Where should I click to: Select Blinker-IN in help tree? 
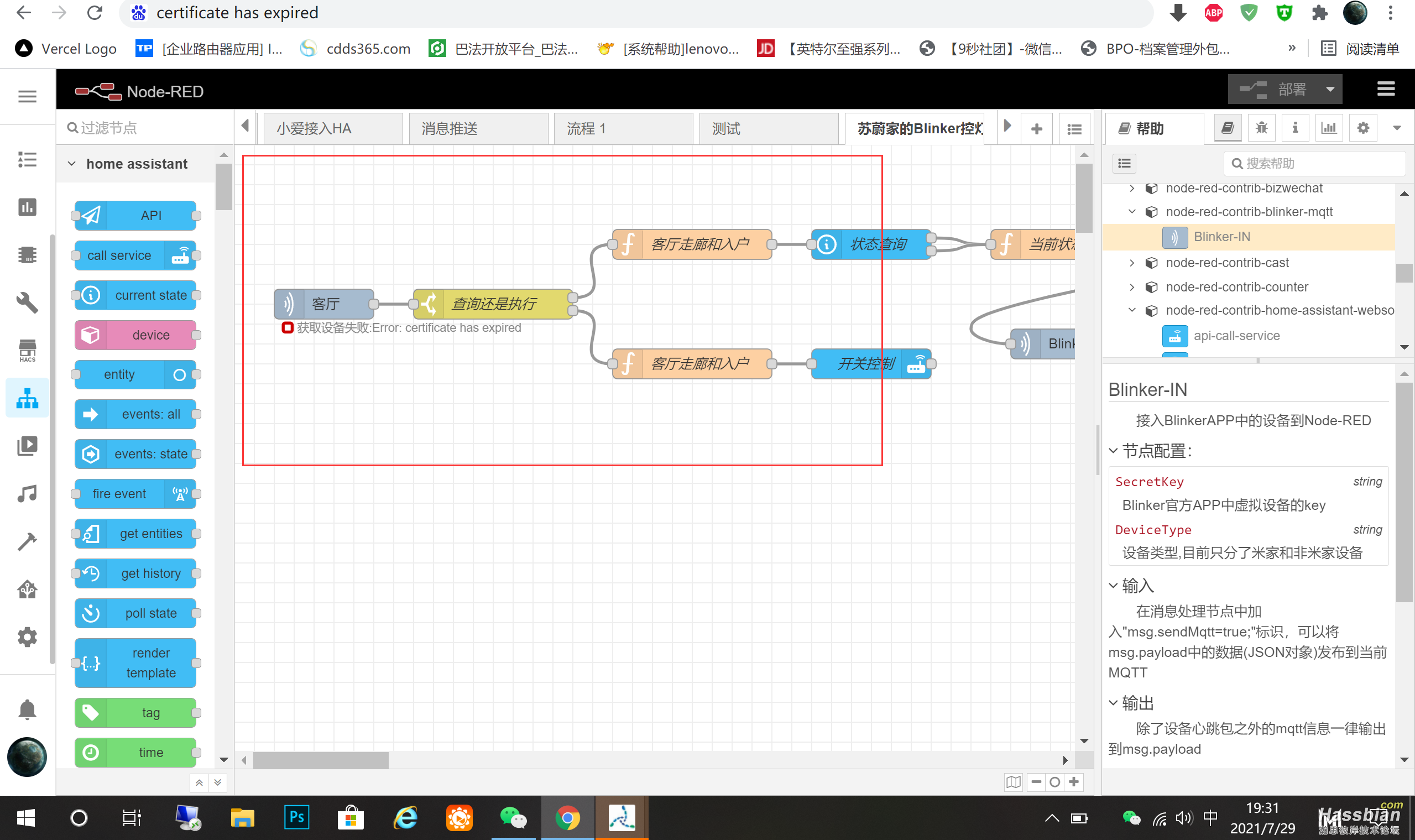1249,237
